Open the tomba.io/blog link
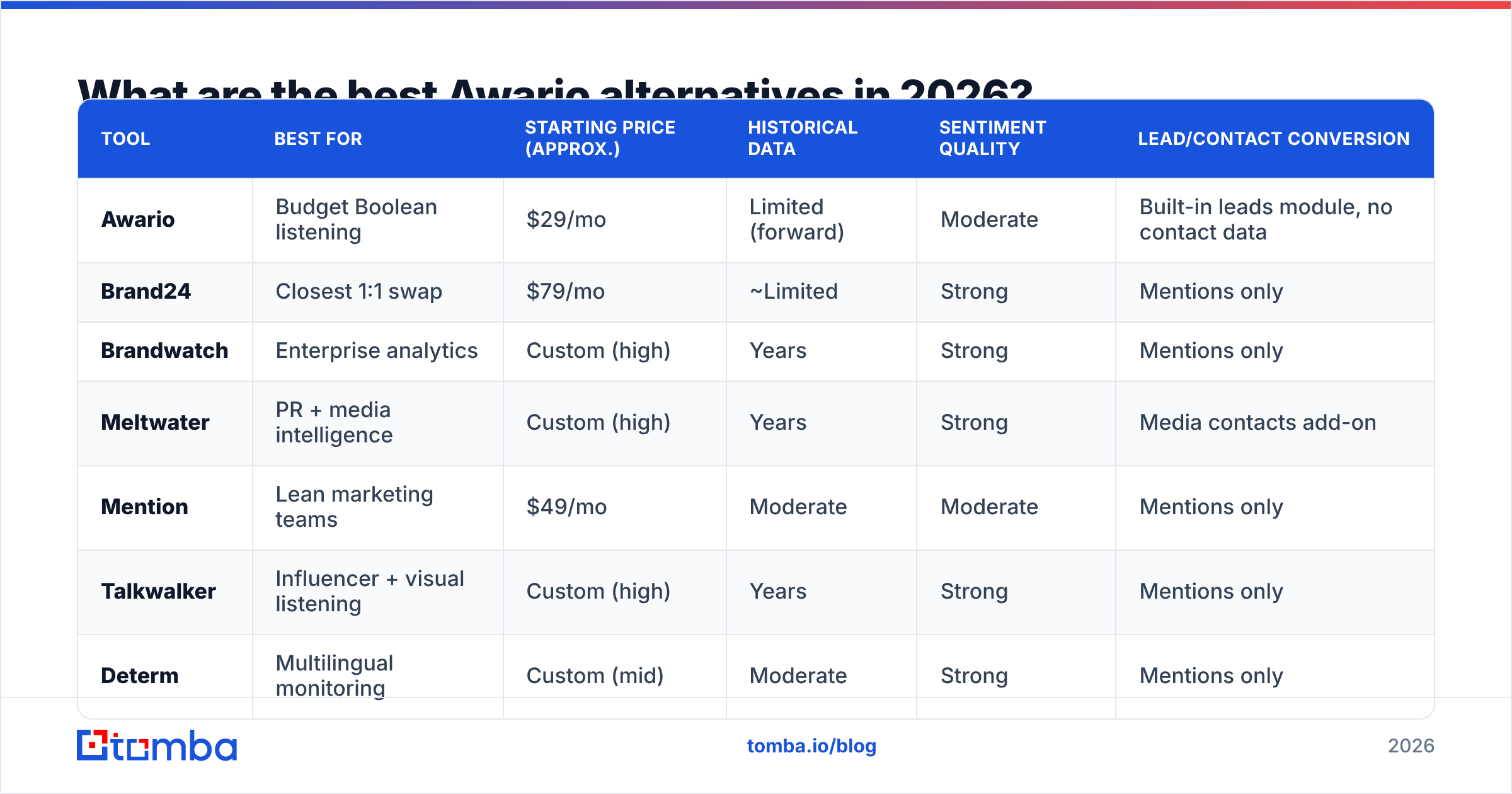Screen dimensions: 1512x794 tap(811, 746)
